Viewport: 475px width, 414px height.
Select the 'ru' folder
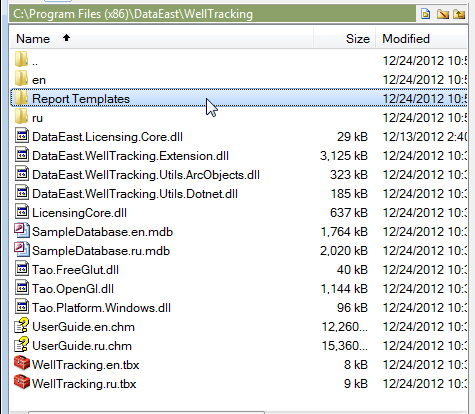(x=239, y=118)
